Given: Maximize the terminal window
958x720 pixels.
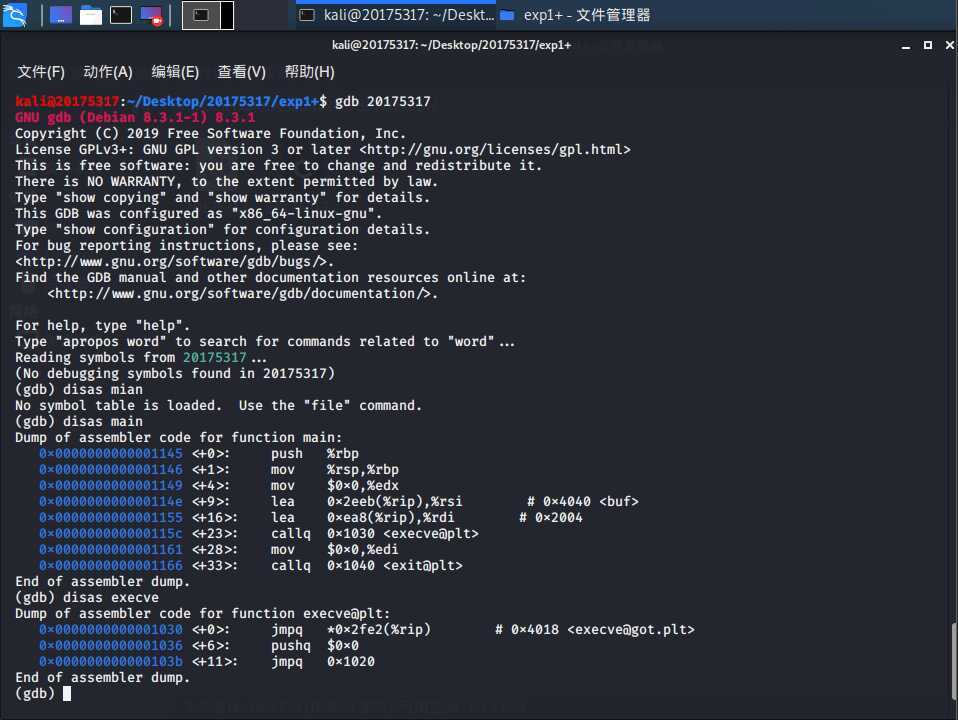Looking at the screenshot, I should [x=927, y=45].
